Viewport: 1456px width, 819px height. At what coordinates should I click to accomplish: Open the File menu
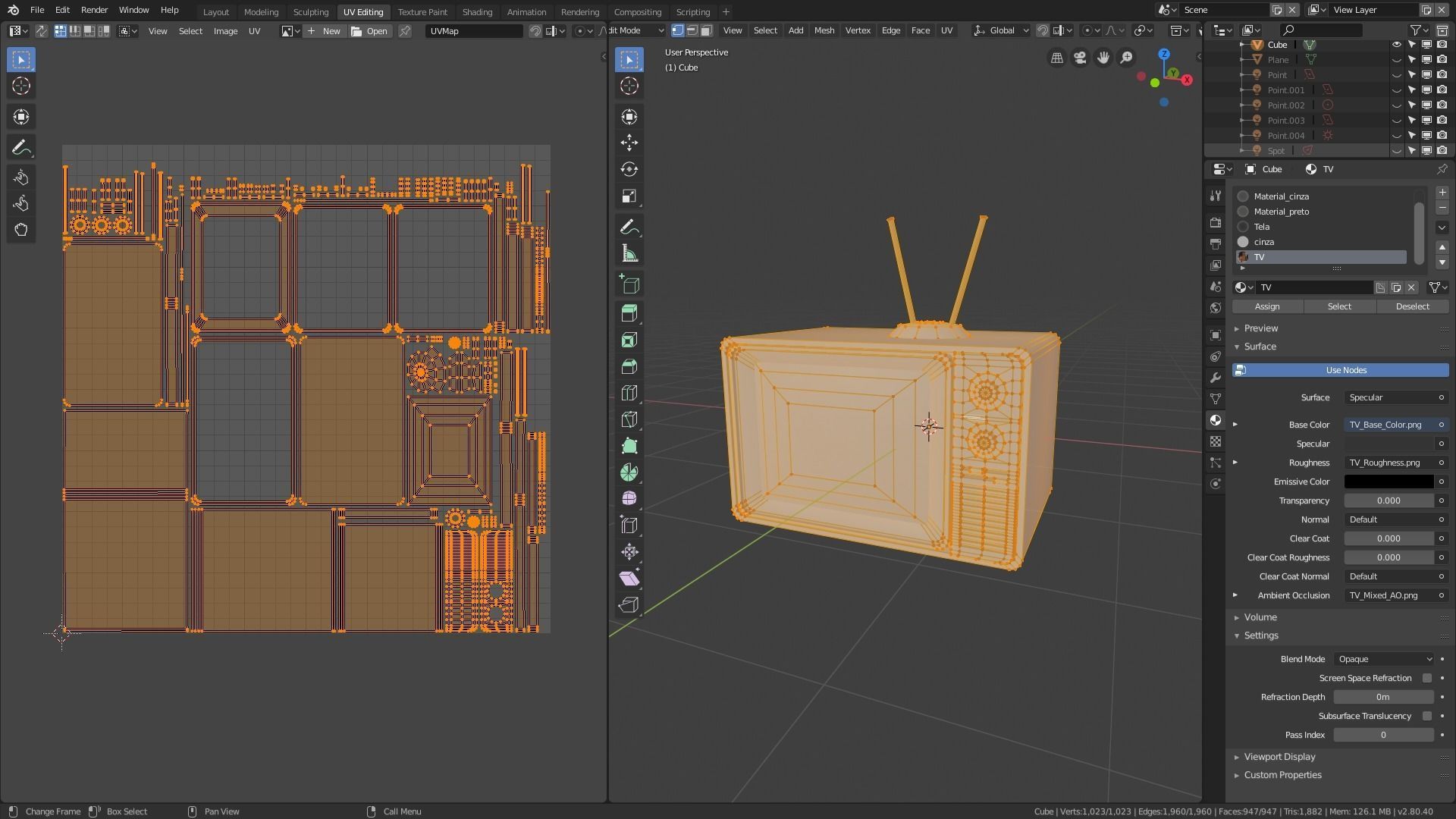pos(36,10)
